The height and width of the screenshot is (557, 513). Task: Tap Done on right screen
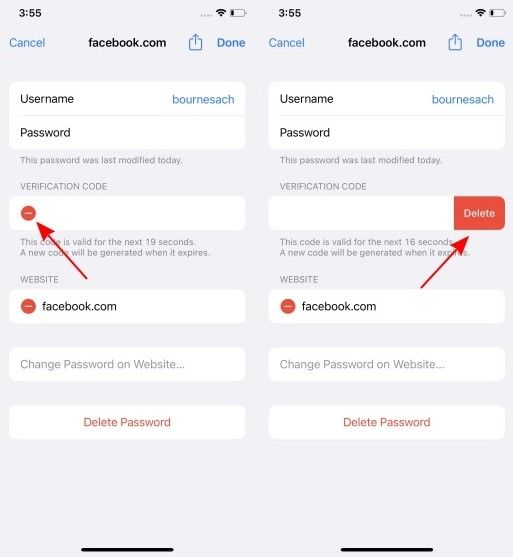click(490, 43)
